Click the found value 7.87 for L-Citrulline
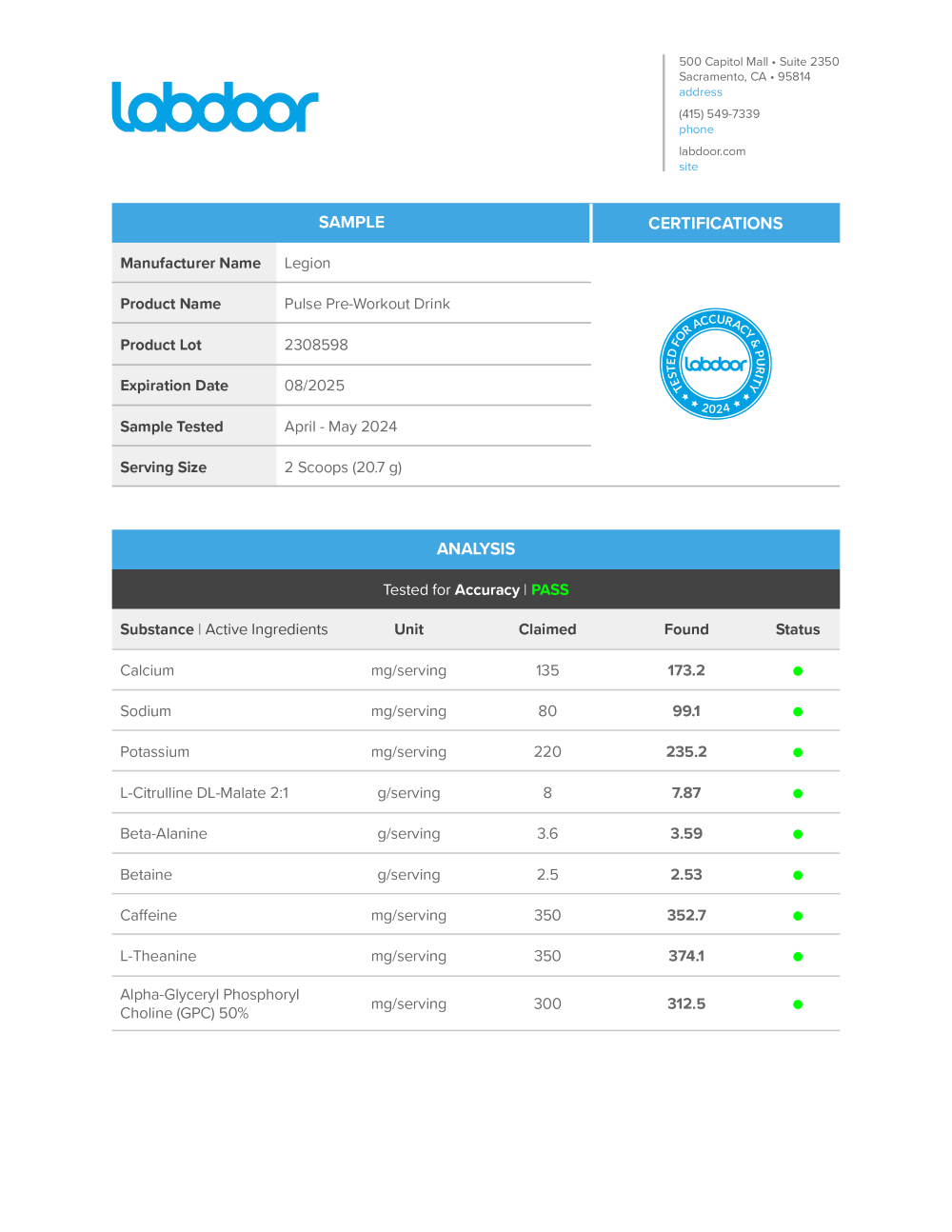The width and height of the screenshot is (952, 1232). 686,793
